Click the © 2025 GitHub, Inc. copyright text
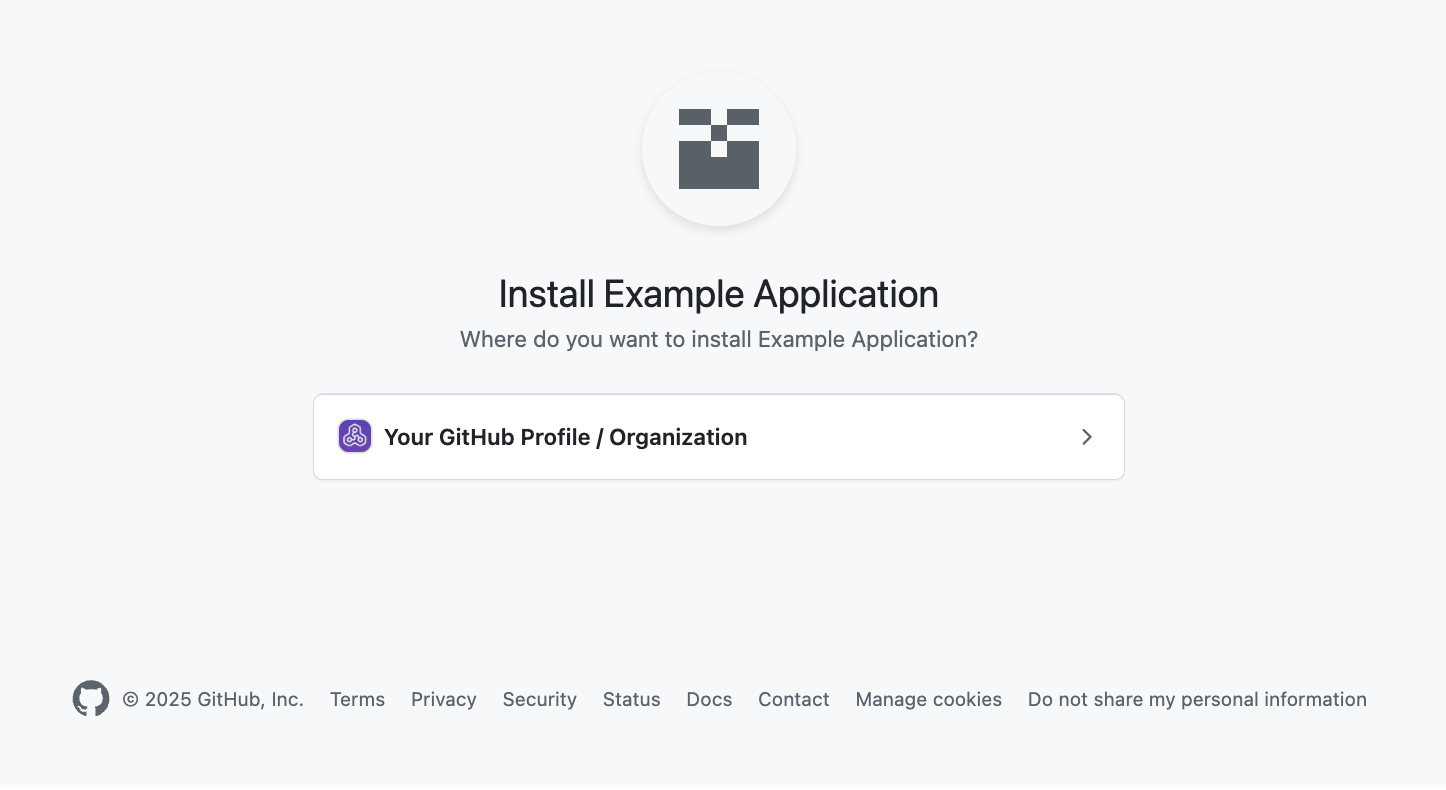 pyautogui.click(x=213, y=699)
